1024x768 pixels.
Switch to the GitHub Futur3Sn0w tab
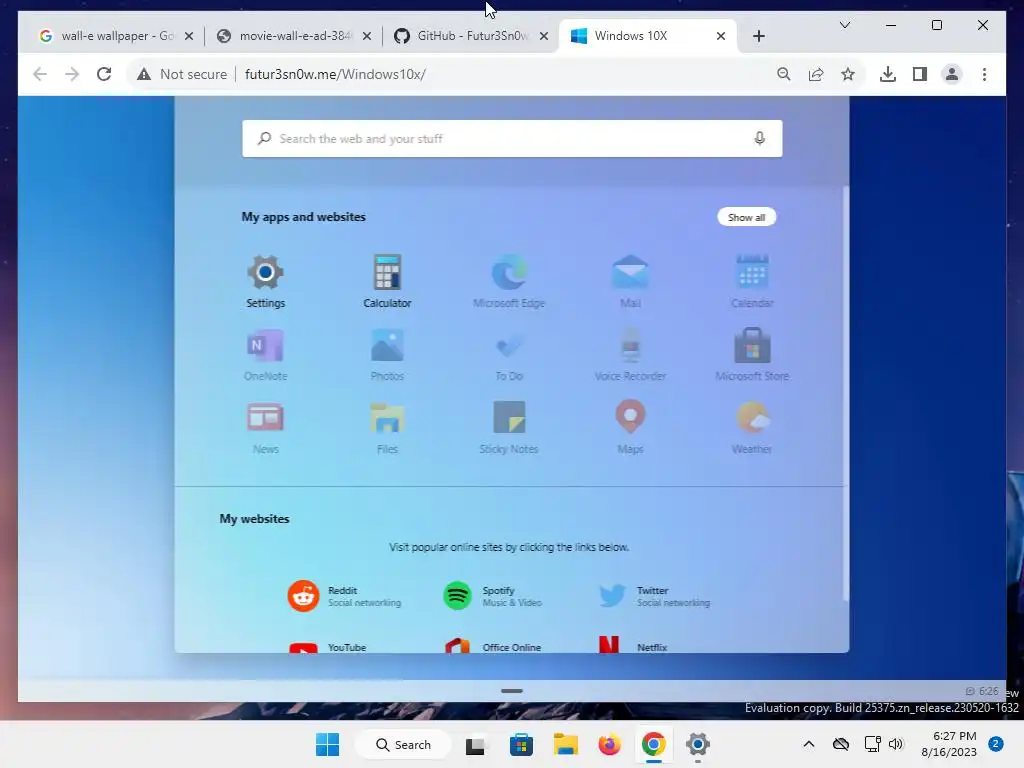pyautogui.click(x=472, y=36)
